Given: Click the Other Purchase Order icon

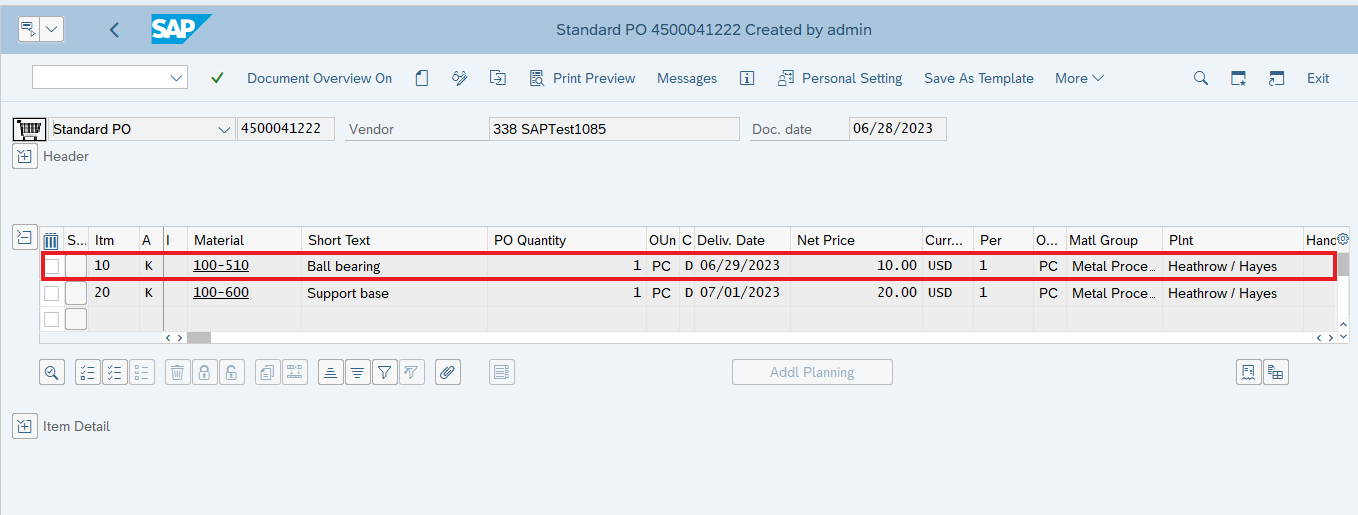Looking at the screenshot, I should 498,78.
